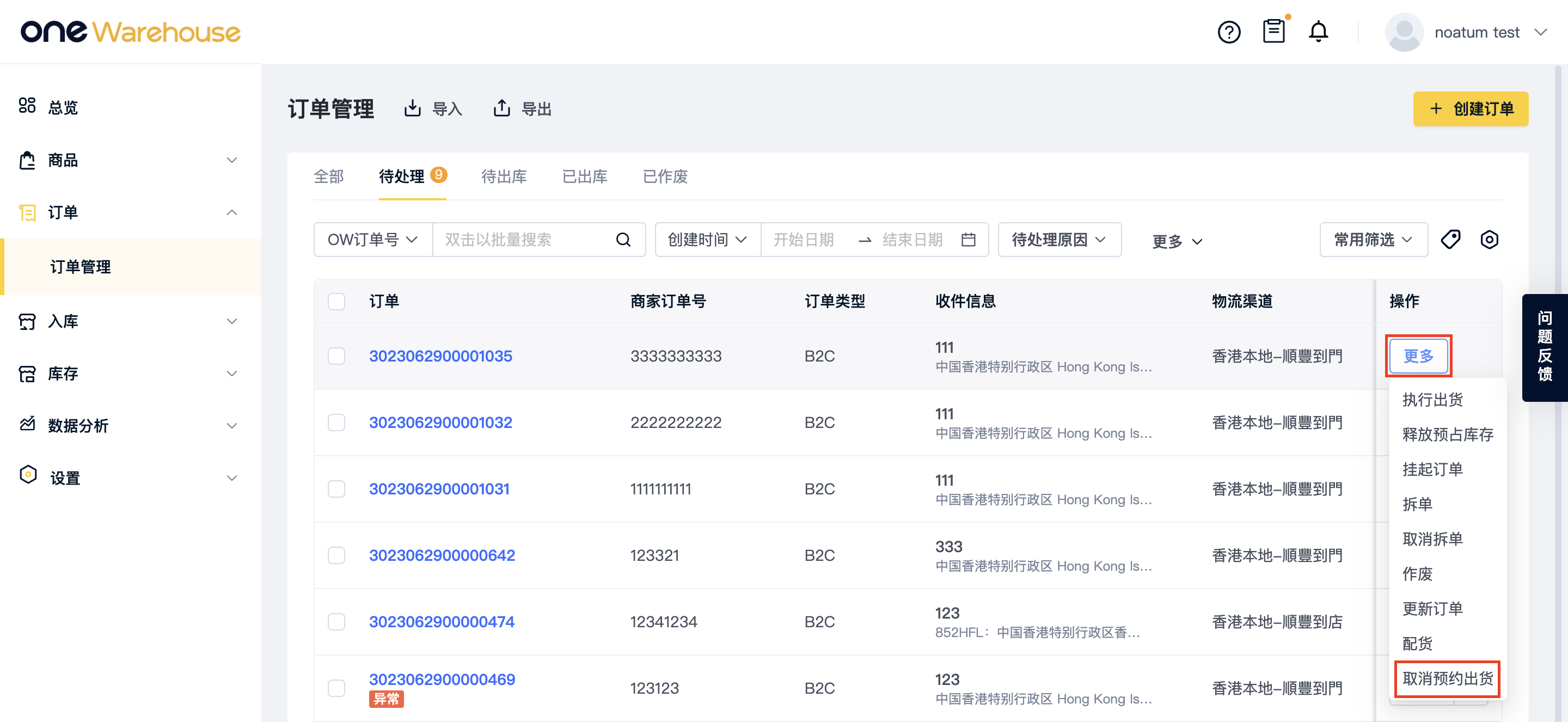The image size is (1568, 722).
Task: Check the box for order 3023062900000642
Action: (x=336, y=555)
